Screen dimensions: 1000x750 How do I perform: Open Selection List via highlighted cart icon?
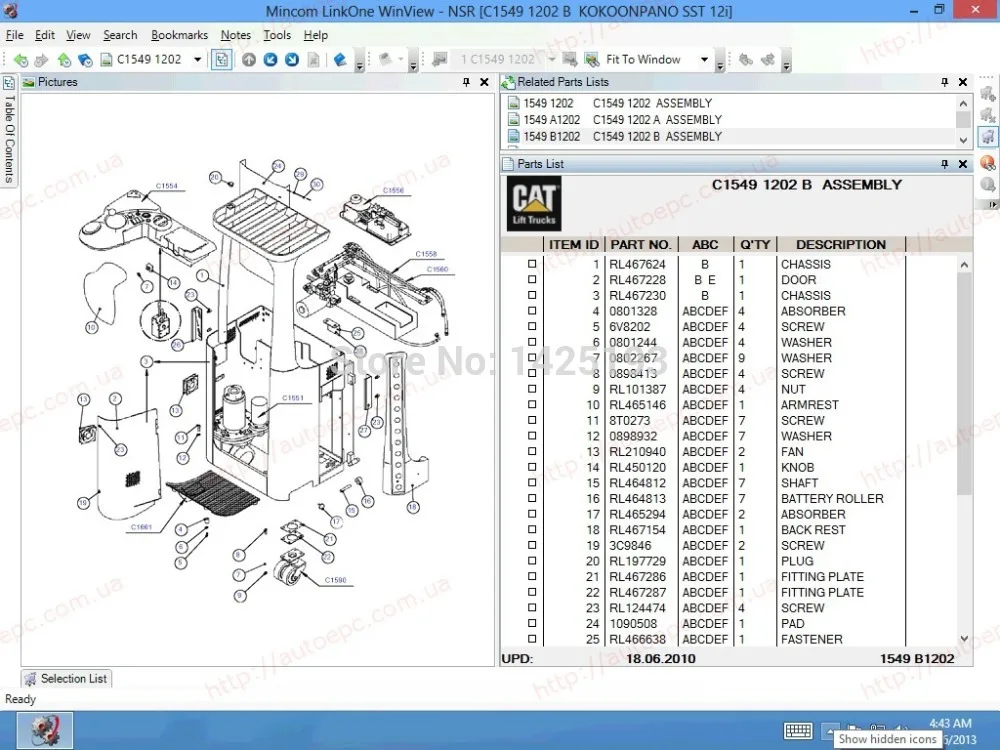coord(988,131)
